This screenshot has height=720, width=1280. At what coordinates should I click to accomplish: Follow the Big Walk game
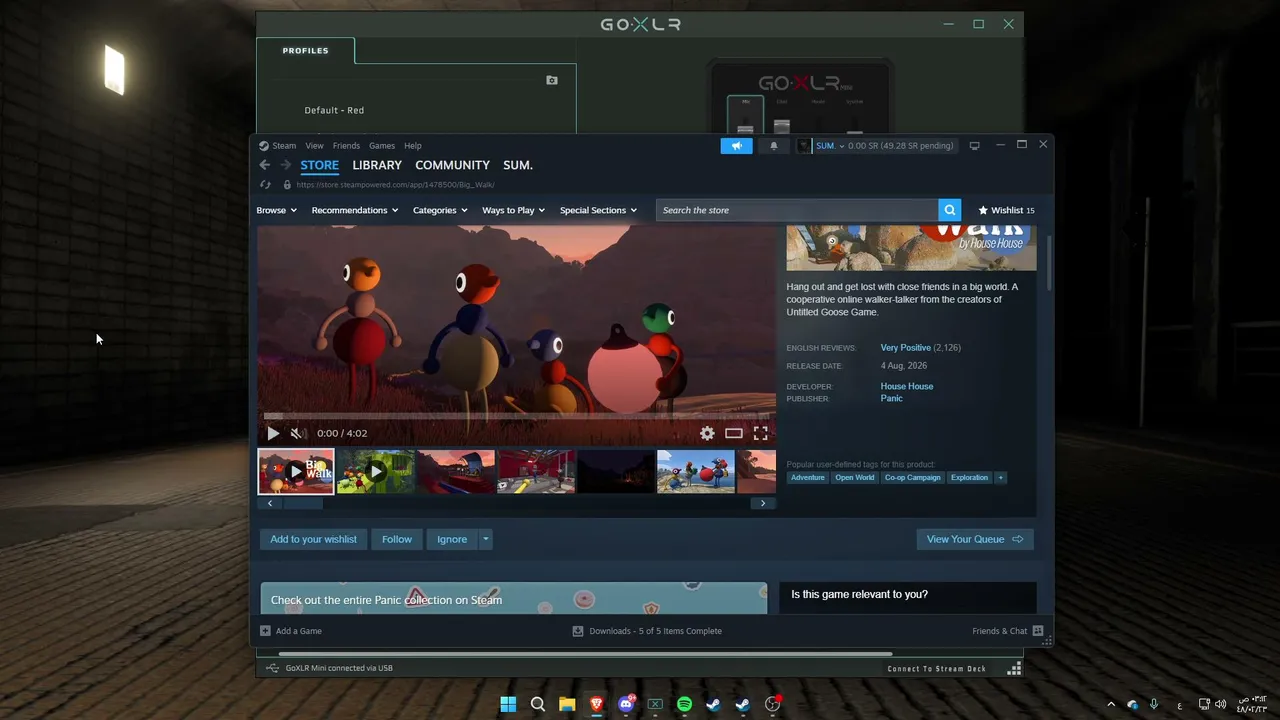(397, 539)
